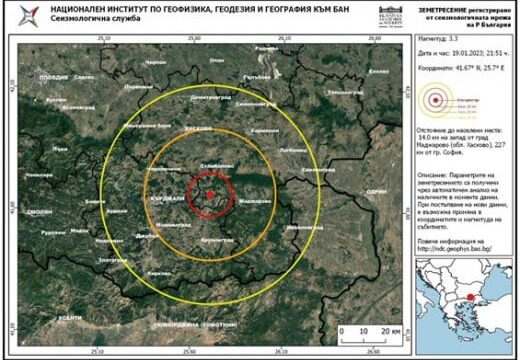Click the Маджарово town label
This screenshot has width=520, height=360.
point(255,201)
